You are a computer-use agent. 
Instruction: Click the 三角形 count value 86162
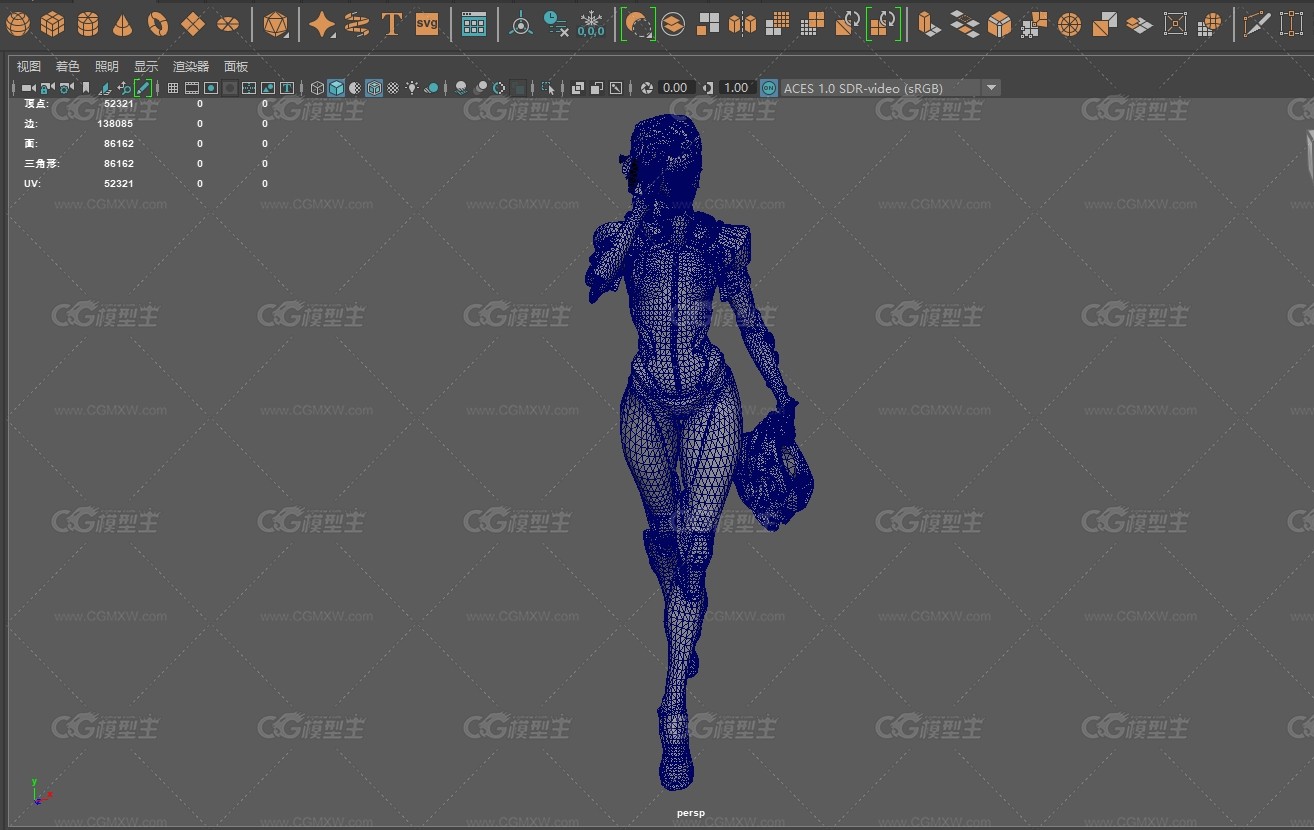click(x=119, y=164)
